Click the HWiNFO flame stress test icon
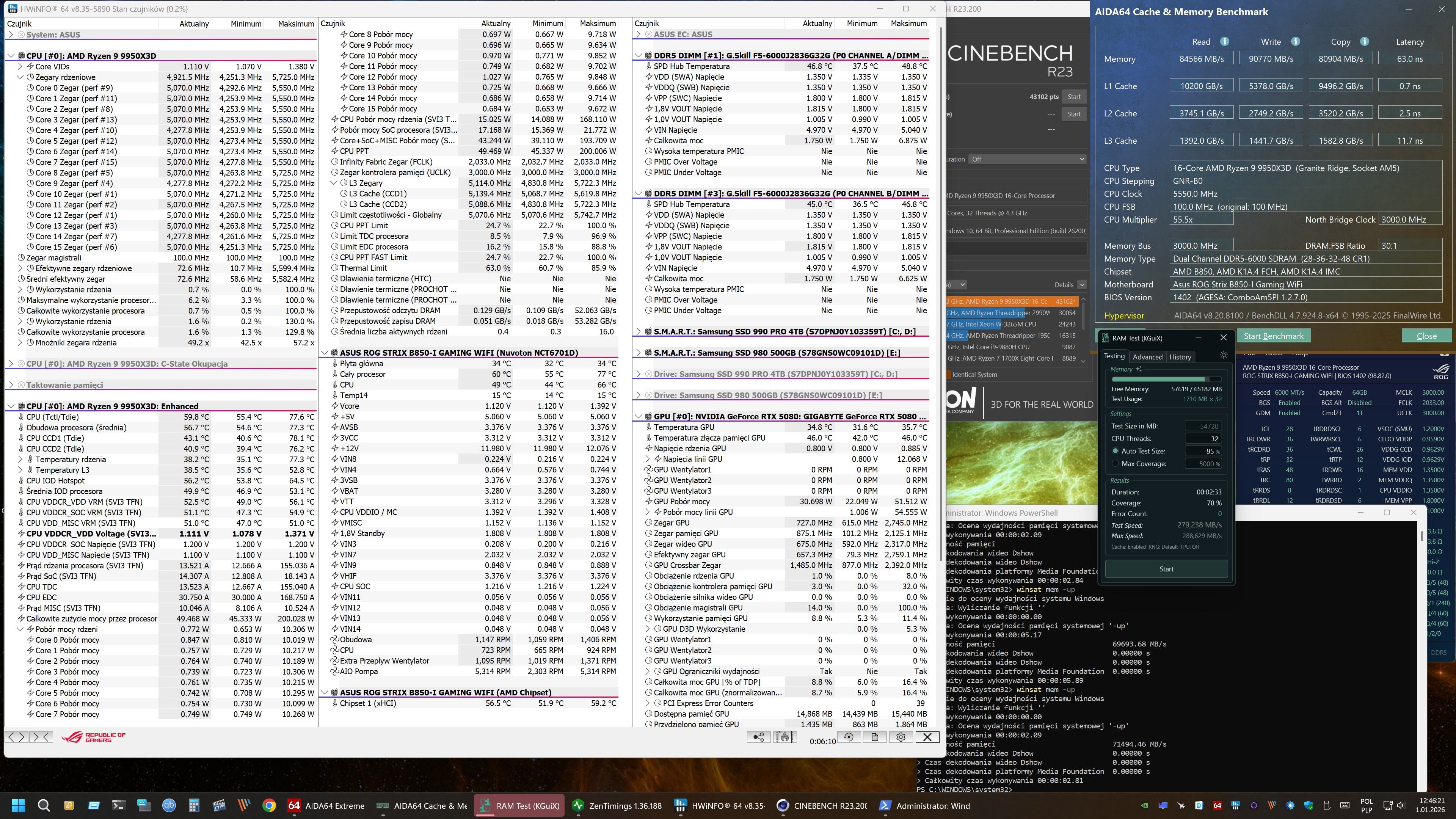This screenshot has height=819, width=1456. pyautogui.click(x=784, y=737)
